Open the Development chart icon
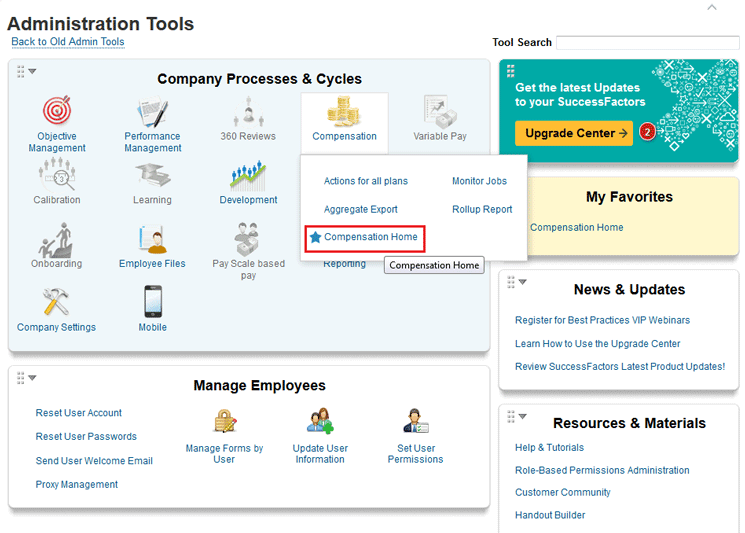Screen dimensions: 745x533 248,176
